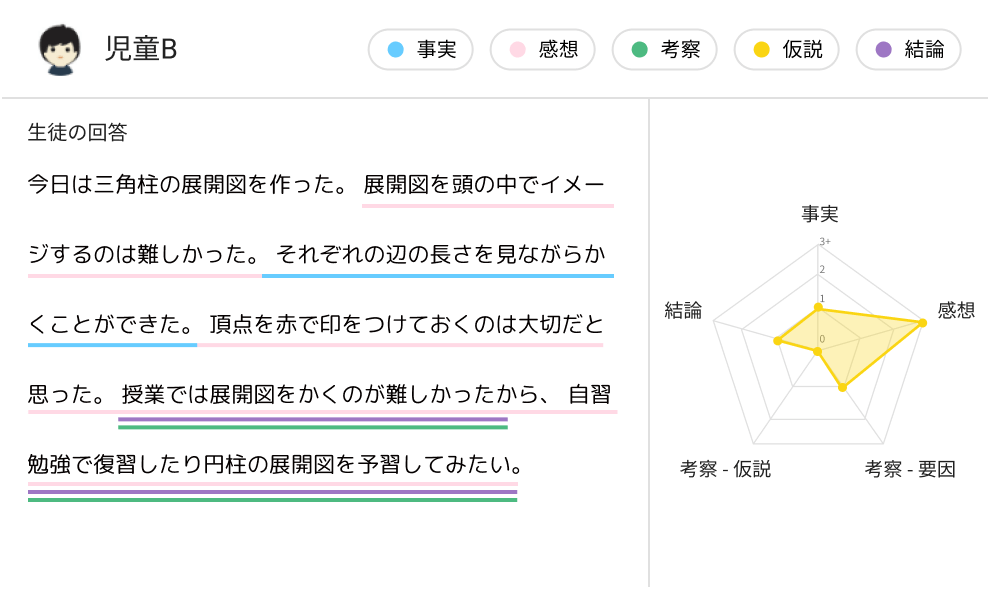Click the 考察 - 要因 chart label
This screenshot has width=990, height=590.
[x=910, y=469]
